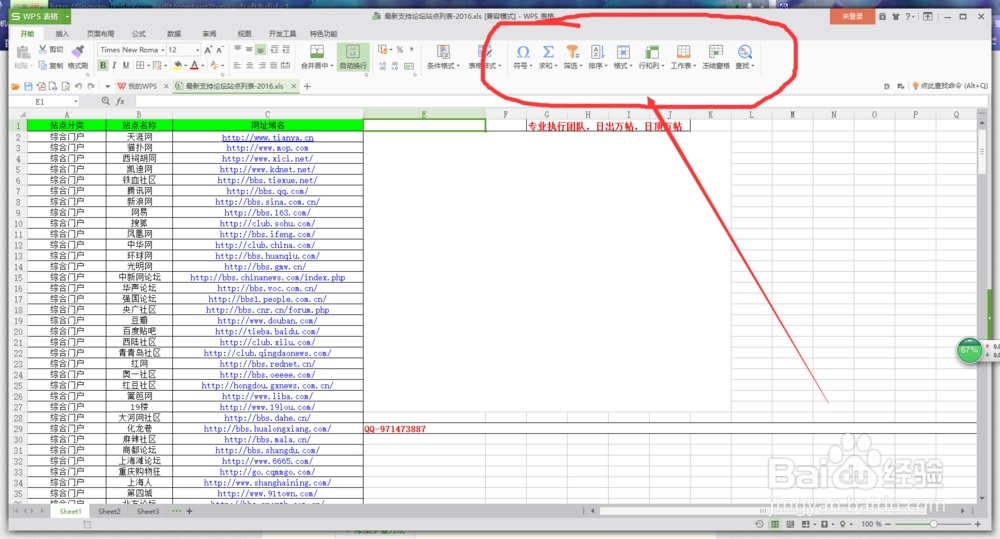Click the vertical scrollbar thumb

point(982,152)
